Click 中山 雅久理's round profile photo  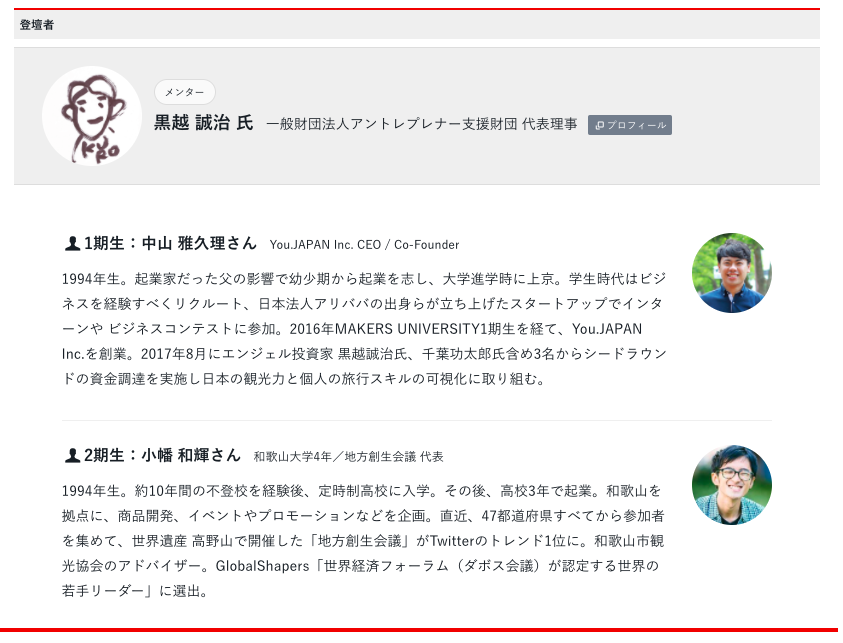pos(732,273)
